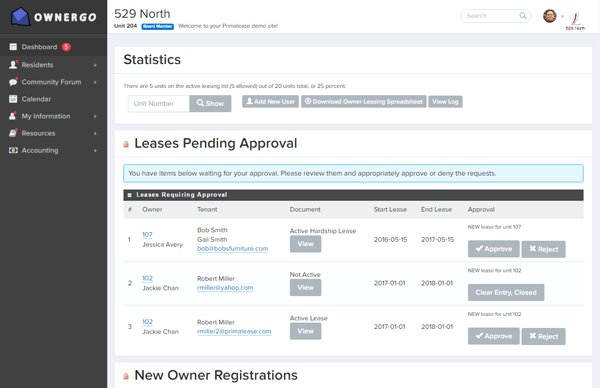Approve the lease for Jessica Avery

[494, 249]
